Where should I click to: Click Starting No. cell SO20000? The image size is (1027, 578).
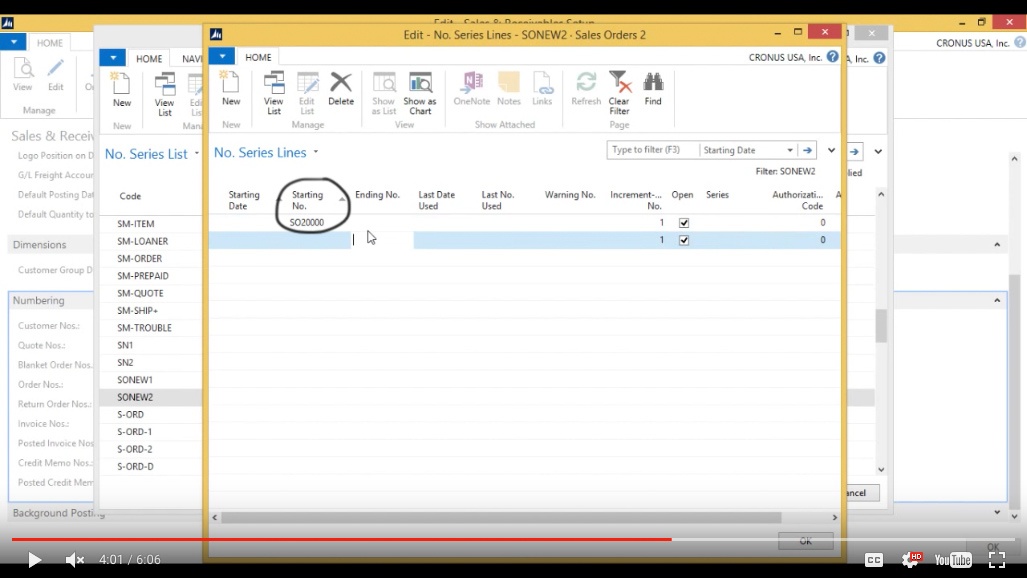coord(307,223)
